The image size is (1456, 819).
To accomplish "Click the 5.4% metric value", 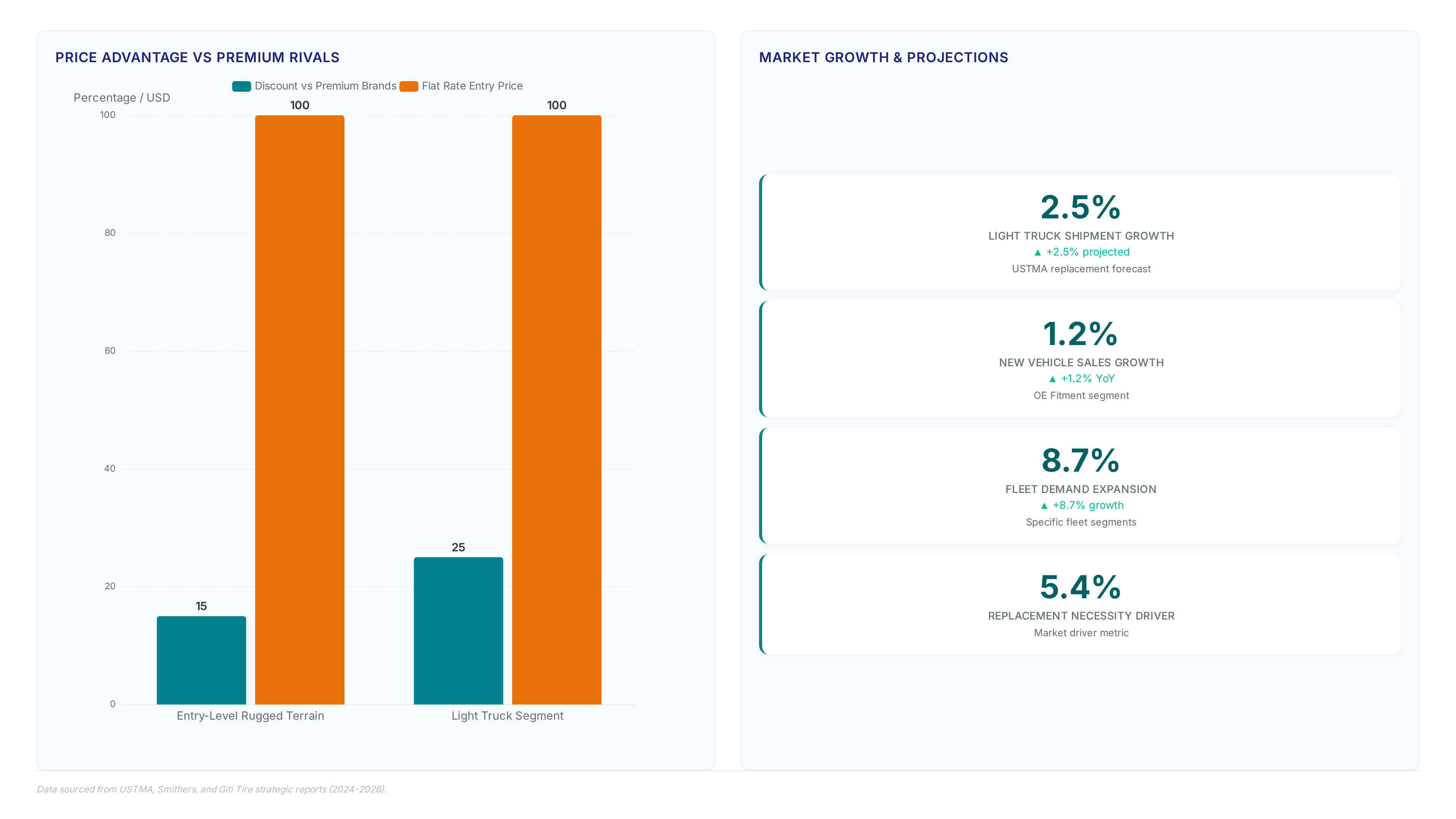I will coord(1081,587).
